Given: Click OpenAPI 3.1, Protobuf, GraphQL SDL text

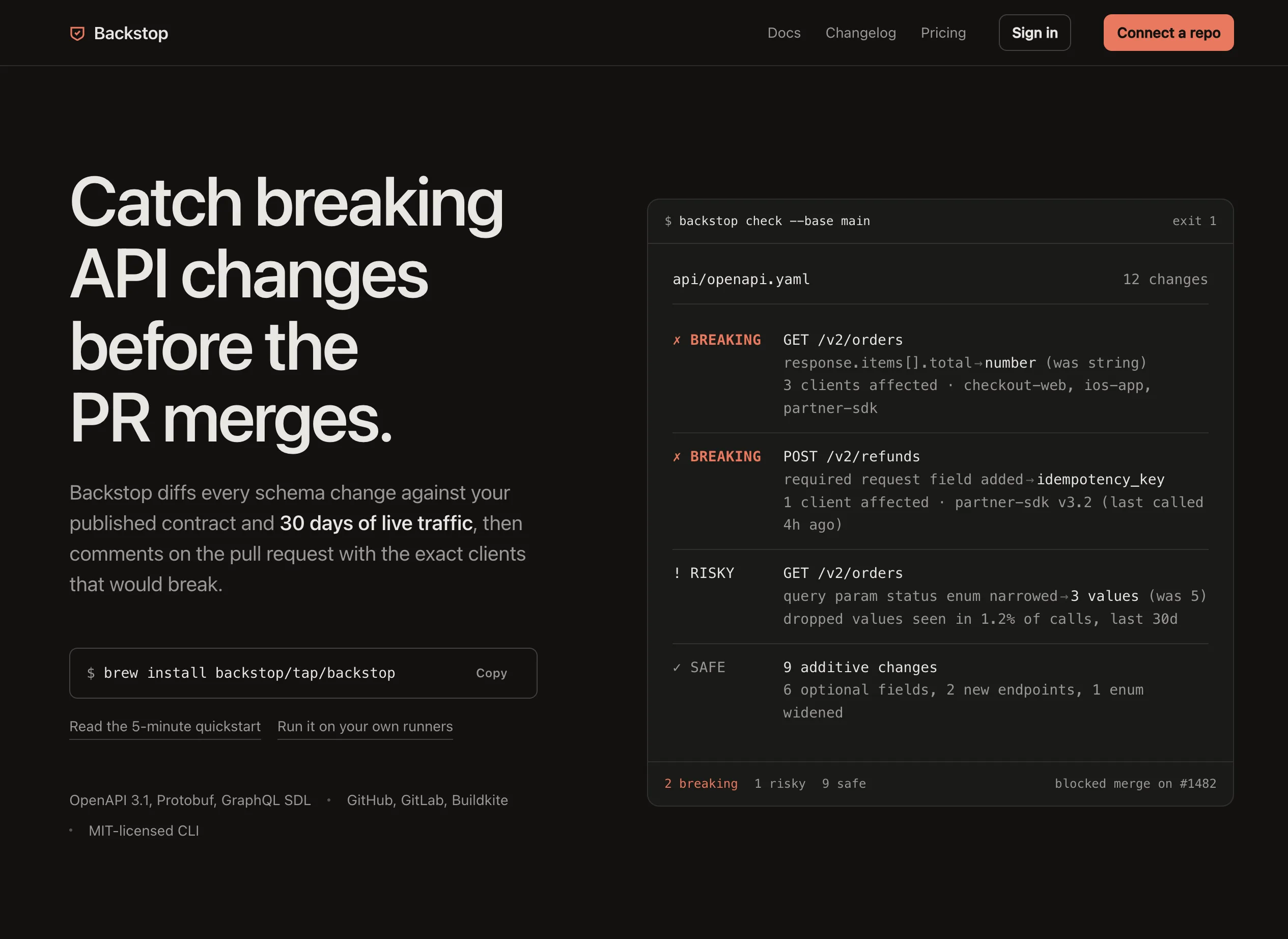Looking at the screenshot, I should click(190, 800).
